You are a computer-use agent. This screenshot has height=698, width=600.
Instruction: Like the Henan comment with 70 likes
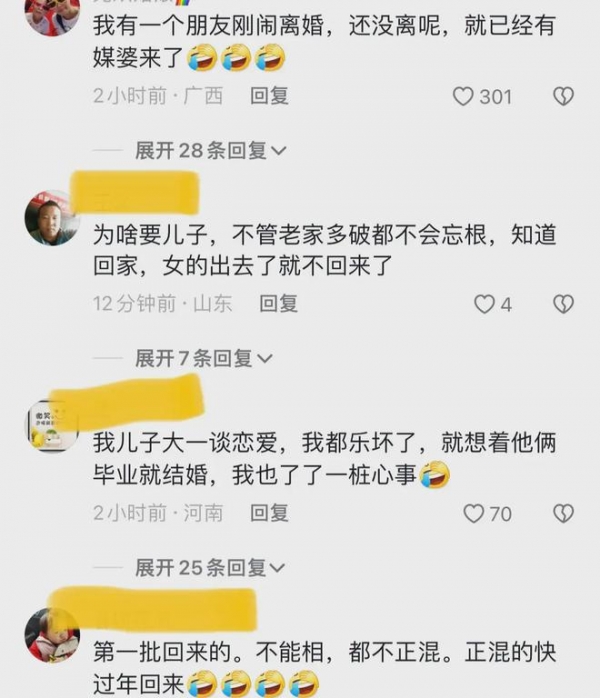pos(474,514)
